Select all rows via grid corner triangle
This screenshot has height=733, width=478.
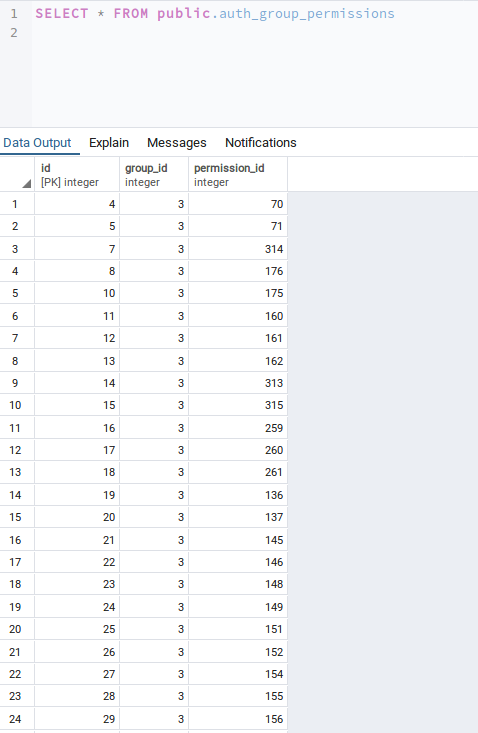pyautogui.click(x=27, y=184)
